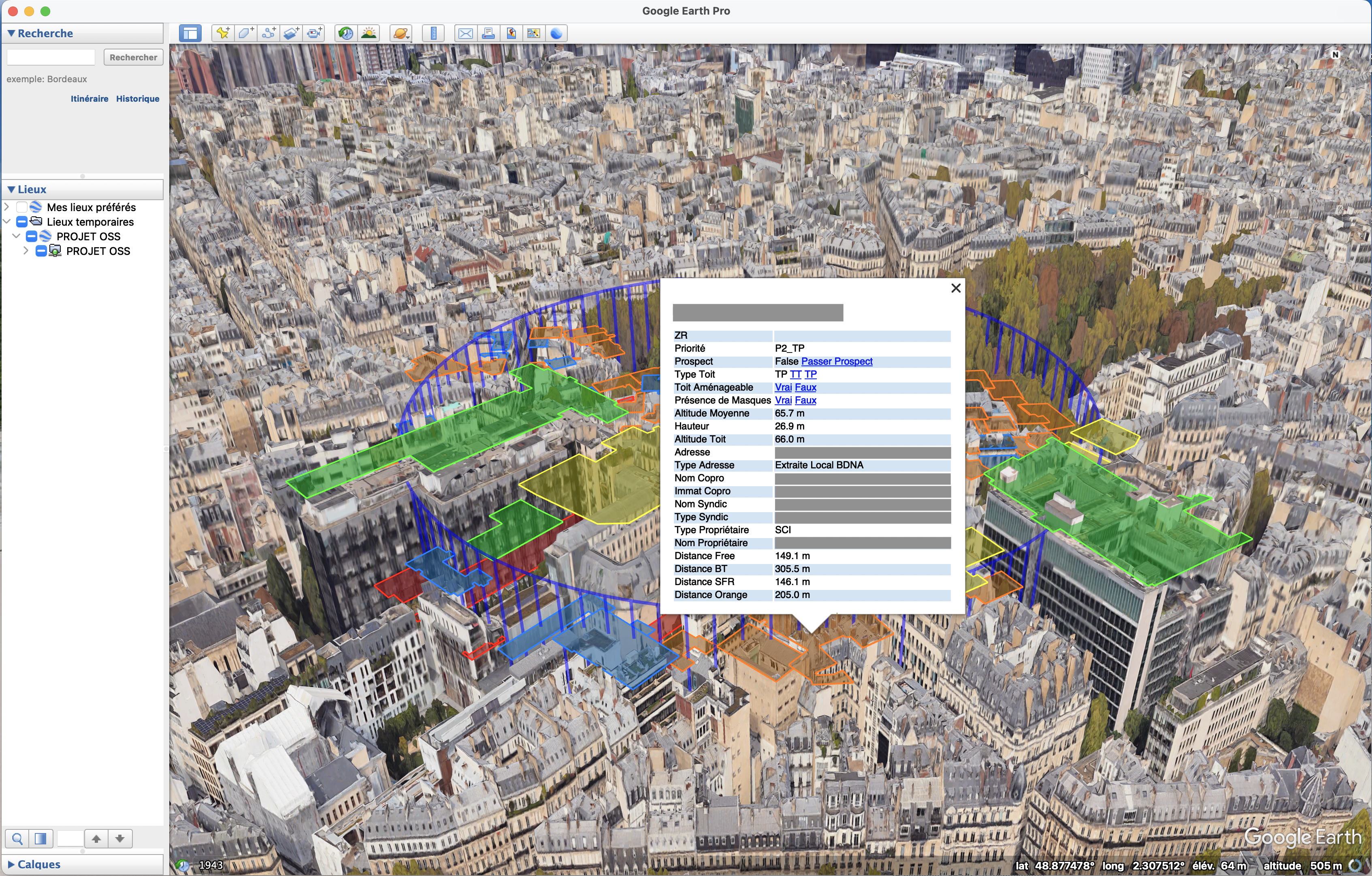This screenshot has height=876, width=1372.
Task: Click the nested PROJET OSS network icon
Action: (55, 251)
